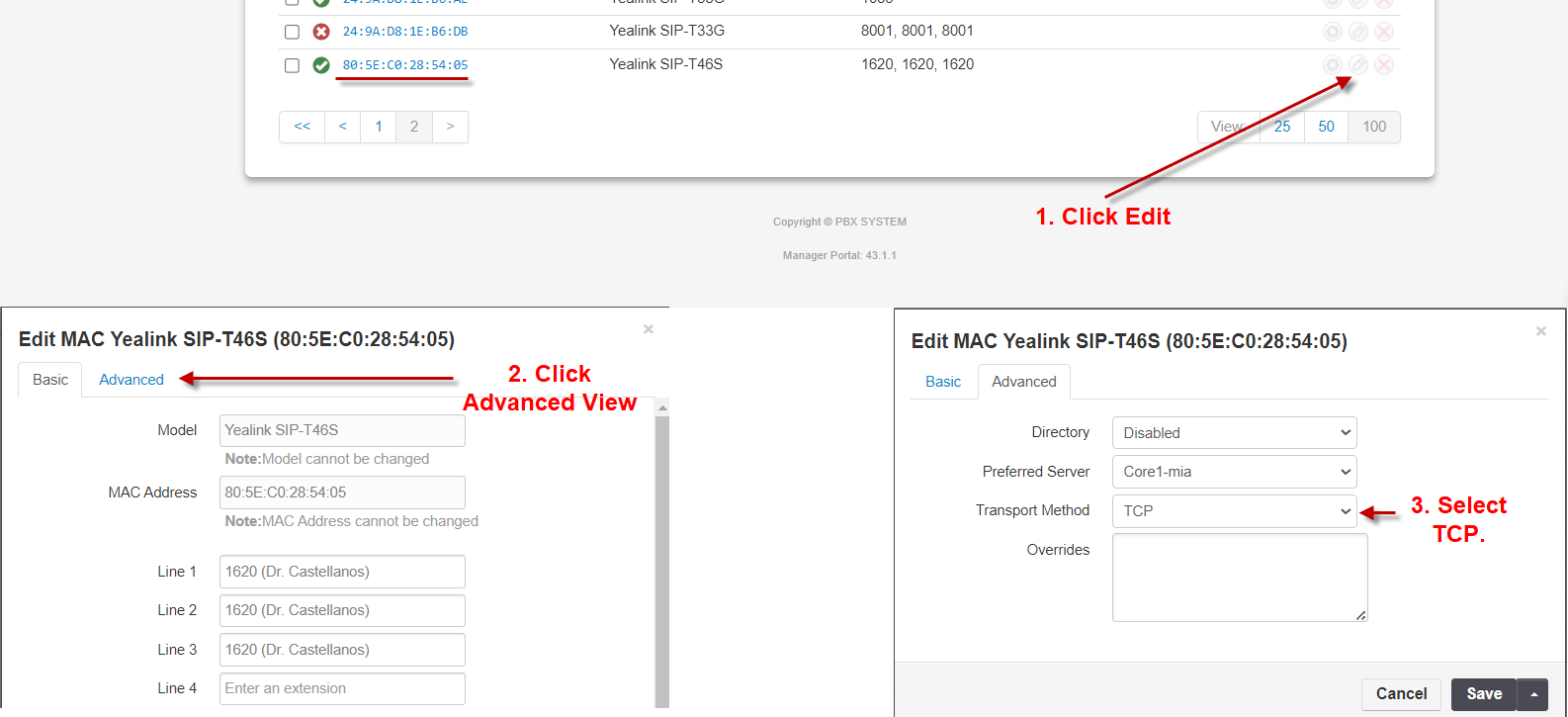Select the checkbox for 80:5E:C0:28:54:05

(292, 65)
